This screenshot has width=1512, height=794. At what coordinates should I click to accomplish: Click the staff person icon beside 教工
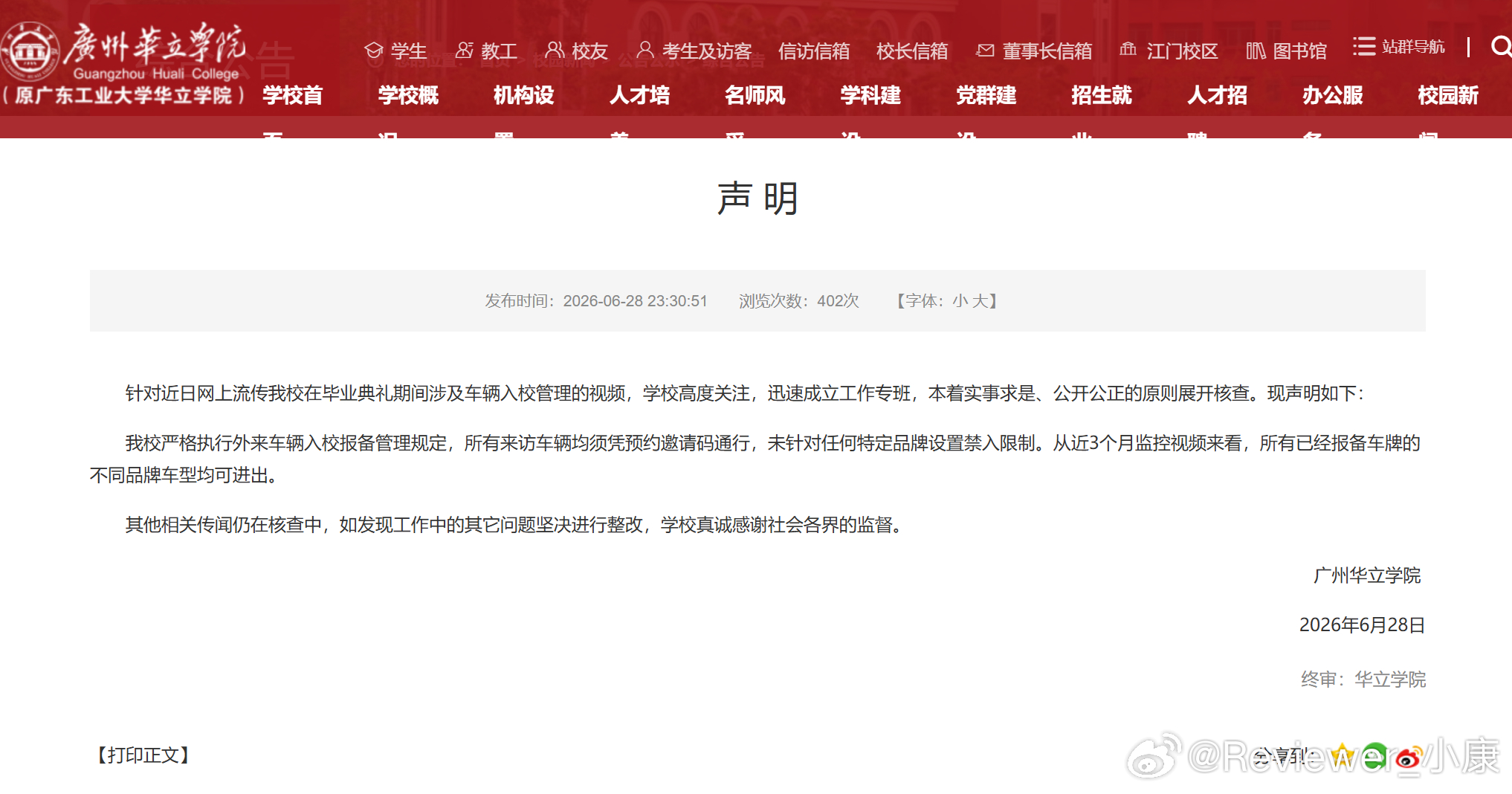(x=465, y=50)
